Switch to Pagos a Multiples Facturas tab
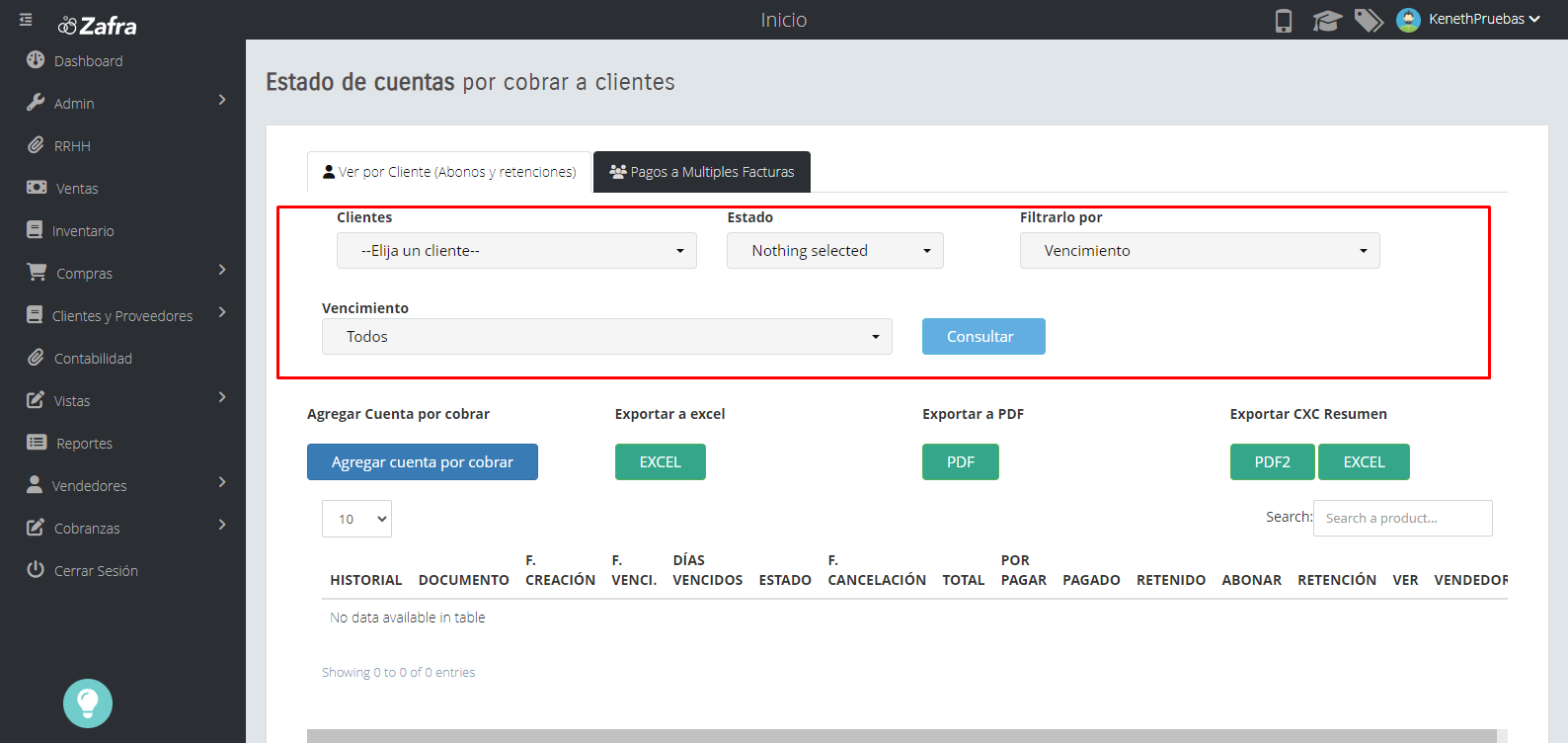This screenshot has height=743, width=1568. [x=702, y=172]
